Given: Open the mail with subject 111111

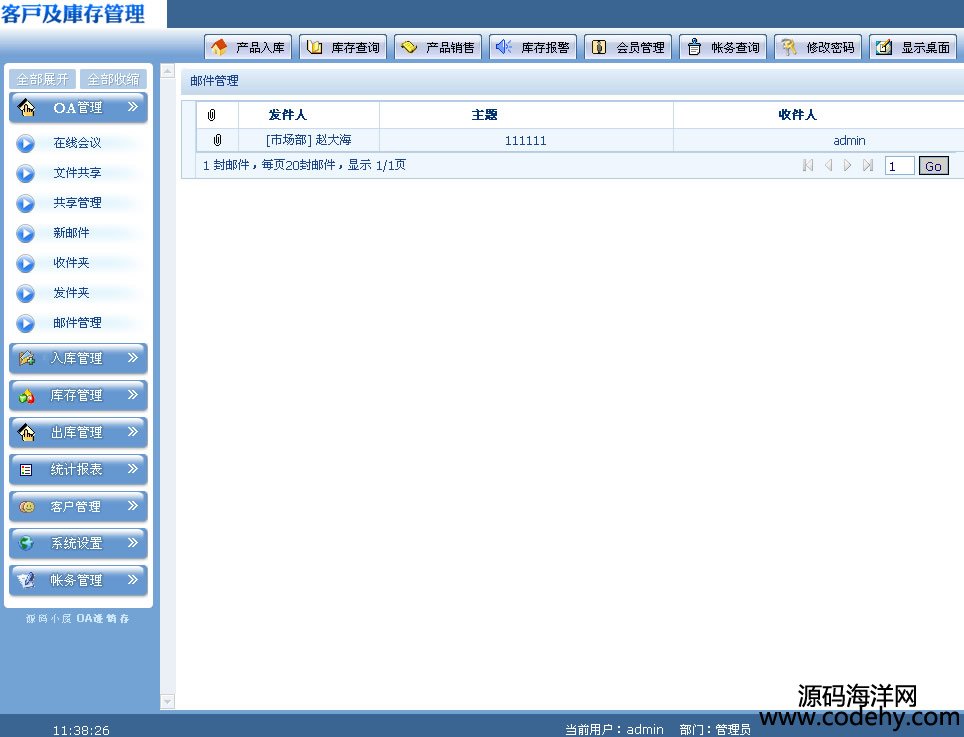Looking at the screenshot, I should pos(525,141).
